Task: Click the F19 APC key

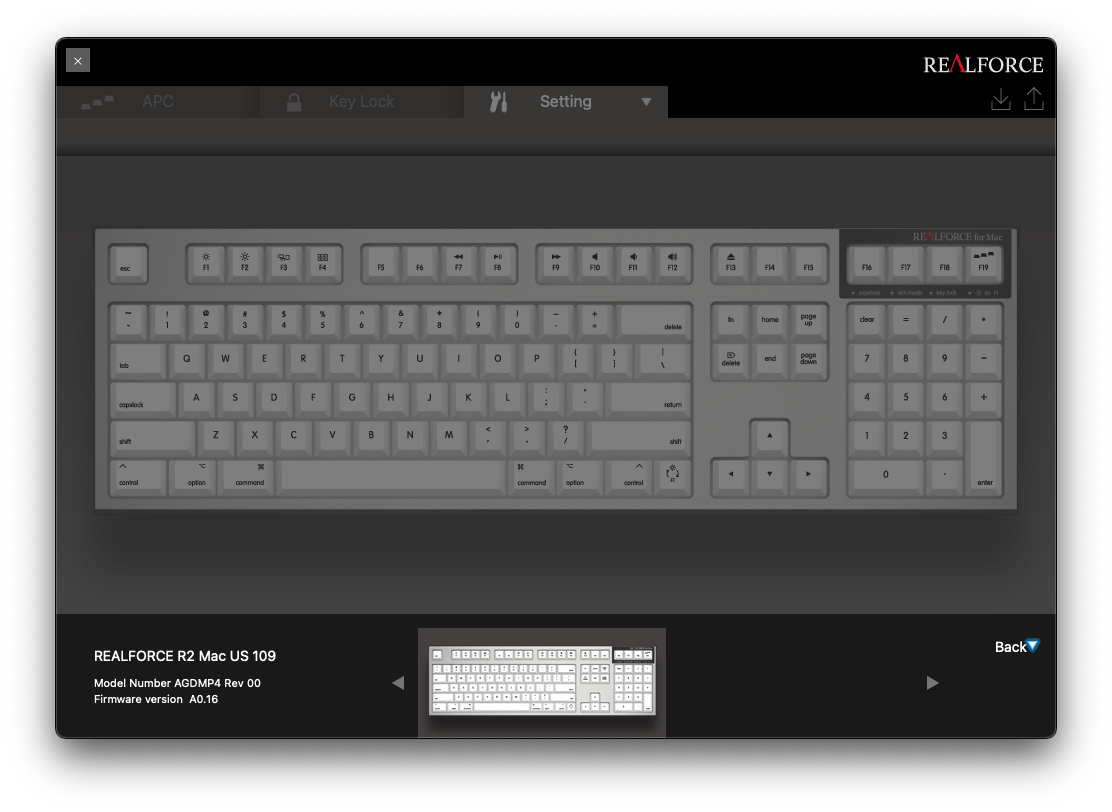Action: coord(984,264)
